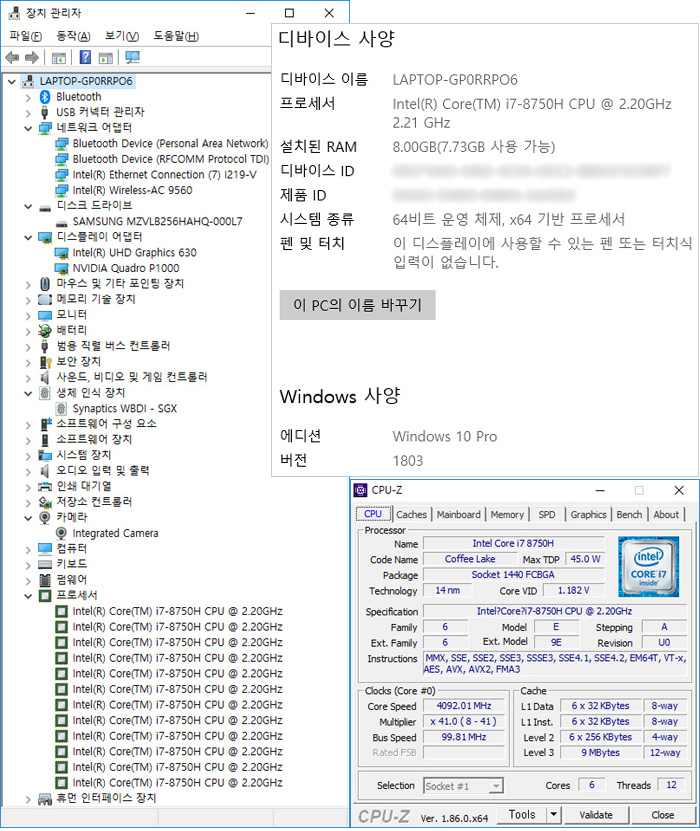Expand the 마우스 및 기타 포인팅 장치 category
This screenshot has width=700, height=831.
pos(28,285)
